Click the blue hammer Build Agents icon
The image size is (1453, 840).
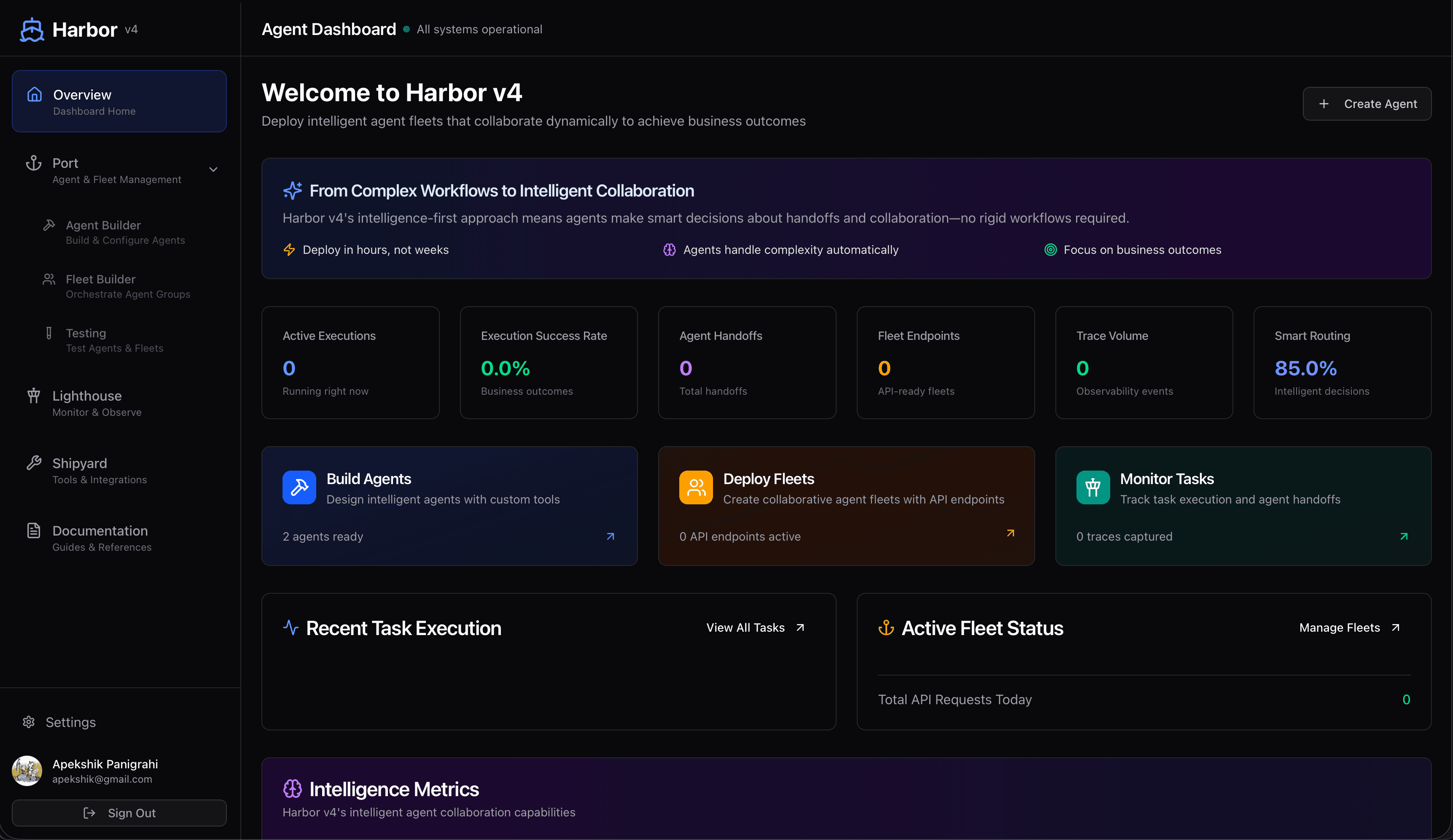click(299, 487)
